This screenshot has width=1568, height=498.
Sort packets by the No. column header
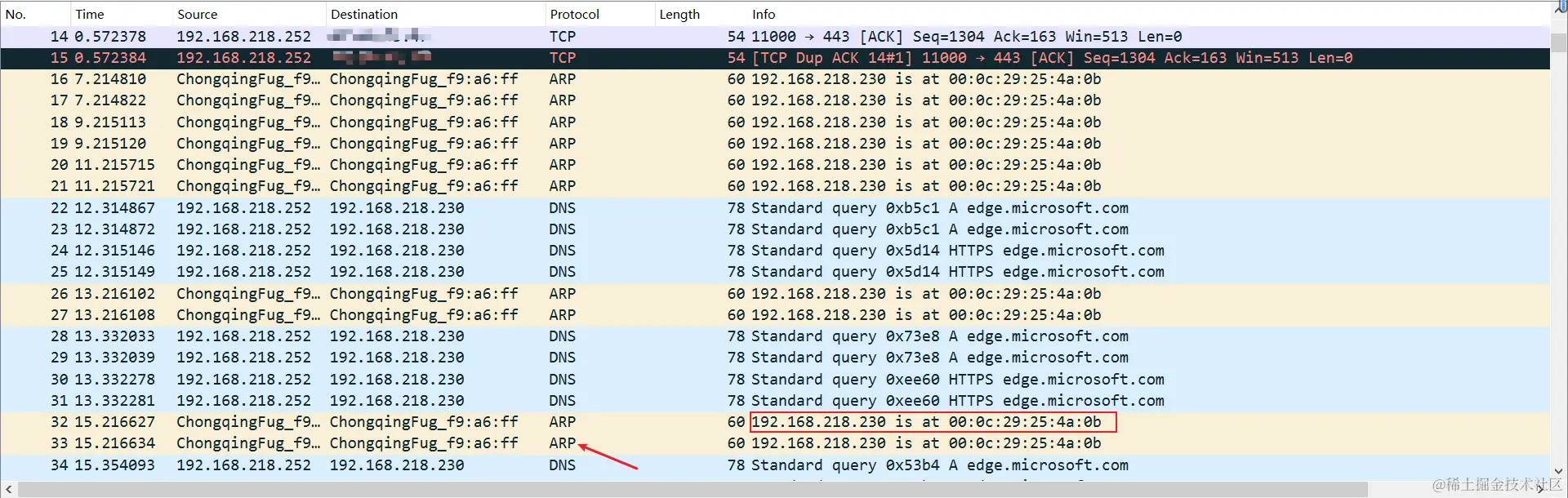(35, 14)
